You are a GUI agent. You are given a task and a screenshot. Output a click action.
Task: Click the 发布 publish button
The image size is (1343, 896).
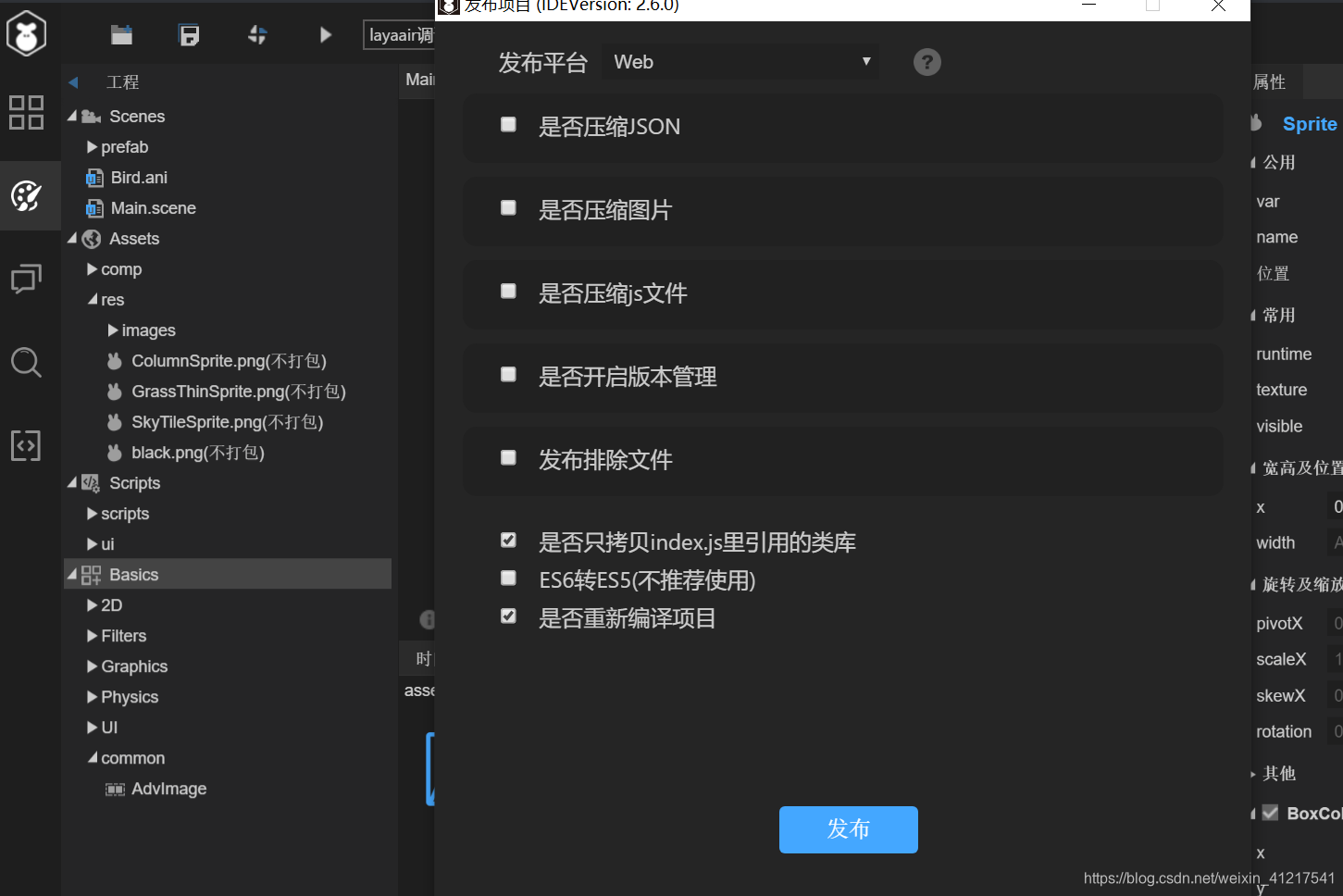848,829
